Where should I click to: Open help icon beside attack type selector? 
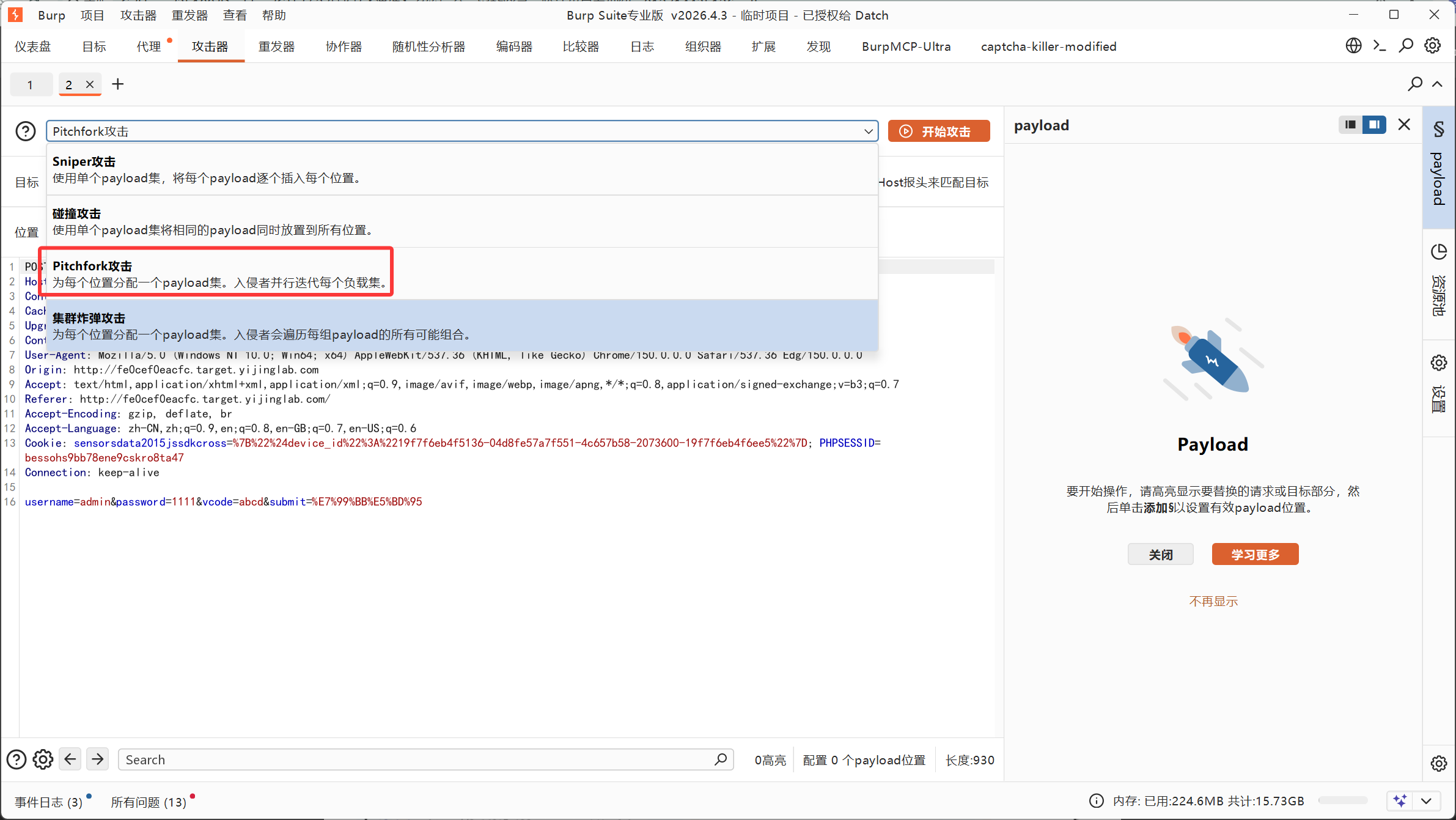pyautogui.click(x=26, y=131)
